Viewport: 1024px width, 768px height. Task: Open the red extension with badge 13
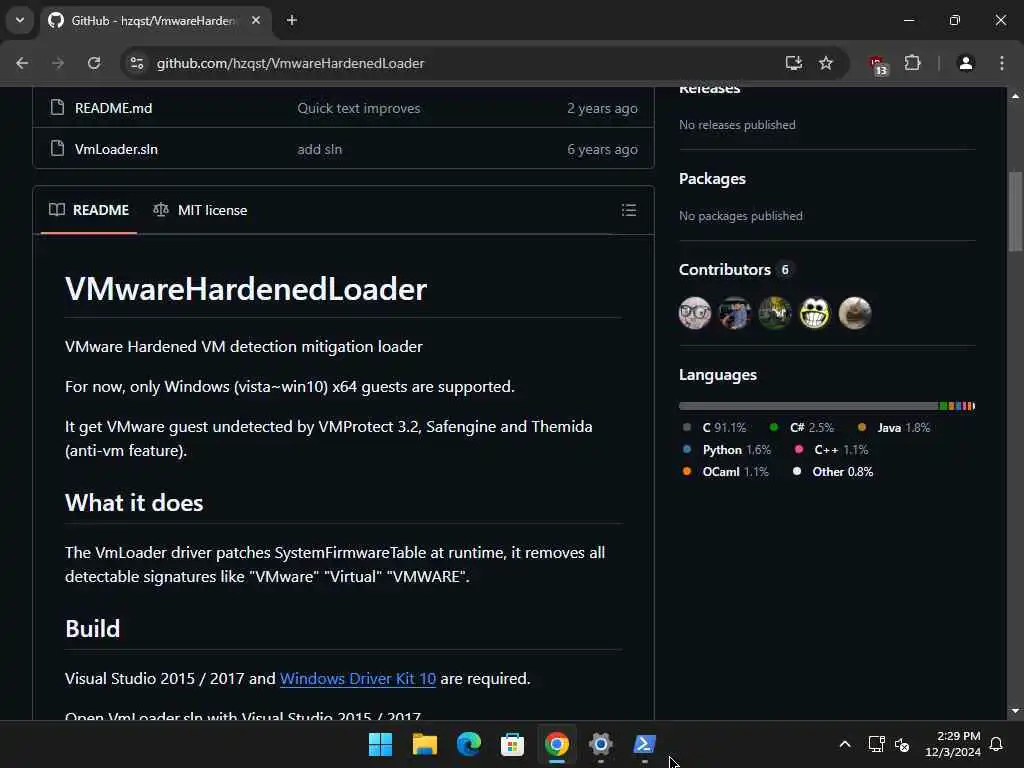[878, 65]
